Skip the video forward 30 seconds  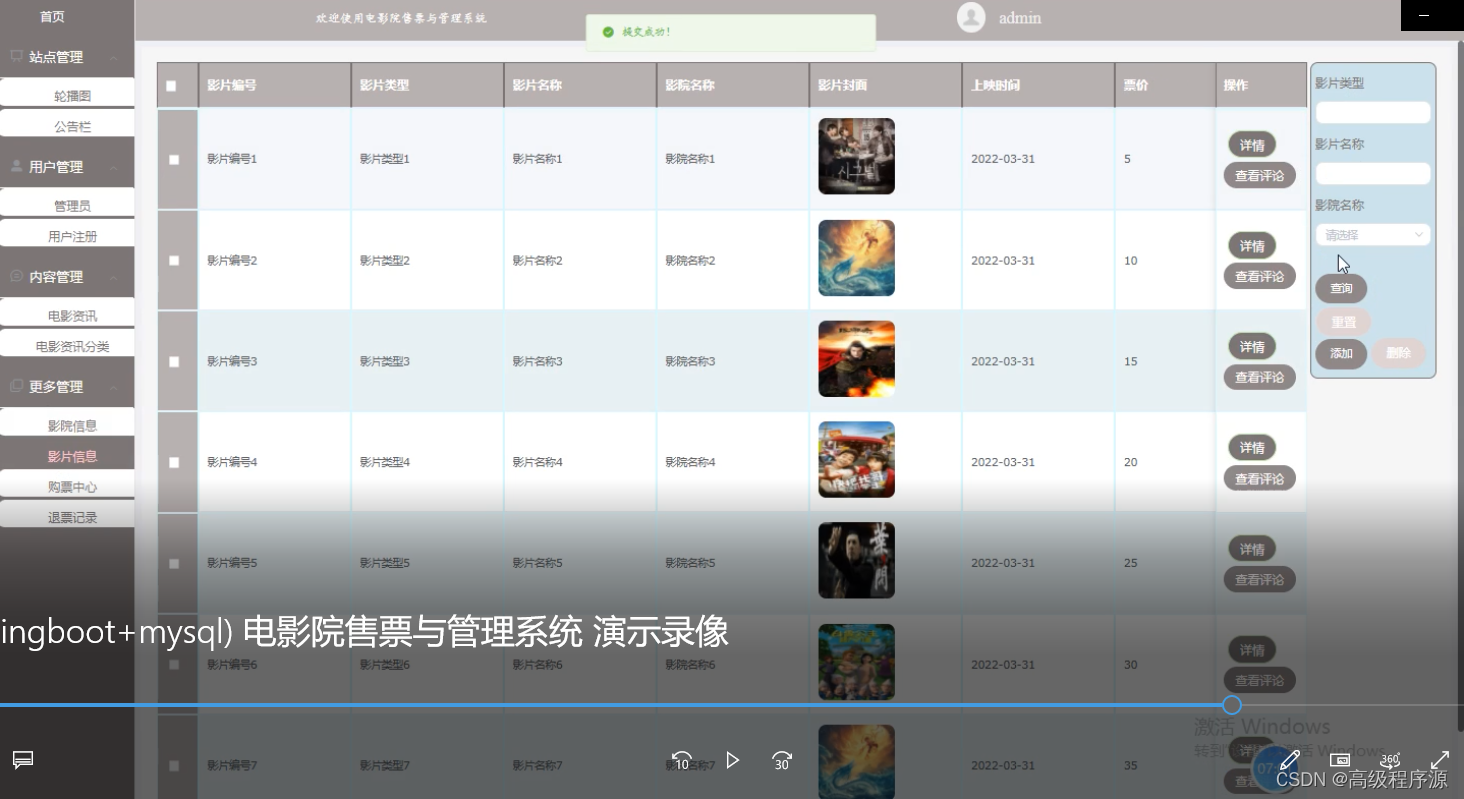782,760
